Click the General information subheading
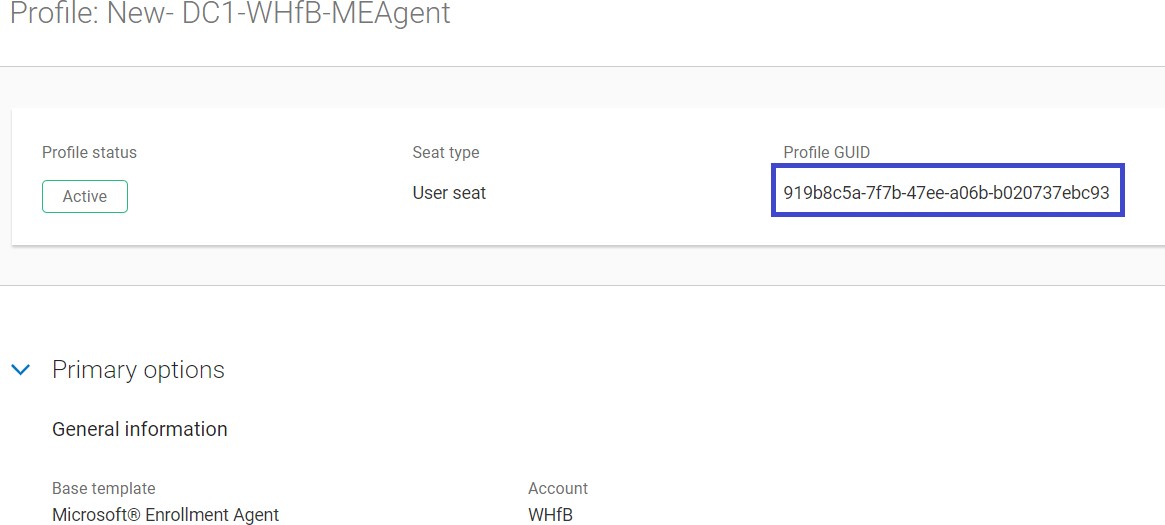The image size is (1165, 525). (x=139, y=429)
